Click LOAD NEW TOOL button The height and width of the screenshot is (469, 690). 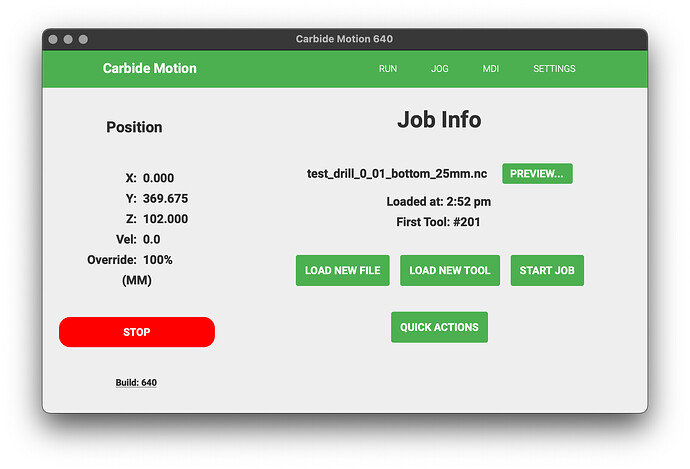pyautogui.click(x=450, y=271)
